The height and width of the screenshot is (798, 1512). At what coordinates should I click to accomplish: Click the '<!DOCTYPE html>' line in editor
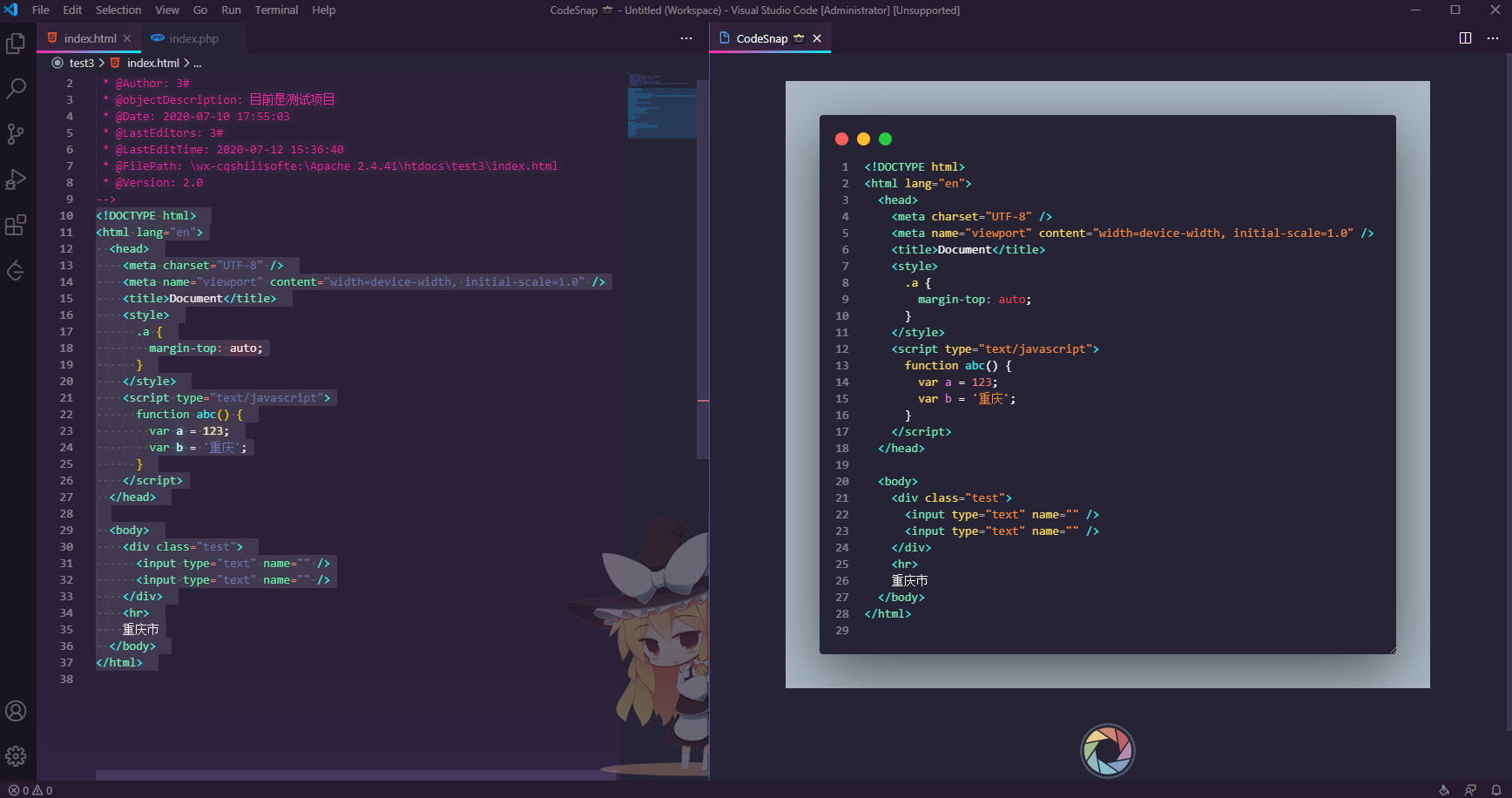pyautogui.click(x=146, y=215)
